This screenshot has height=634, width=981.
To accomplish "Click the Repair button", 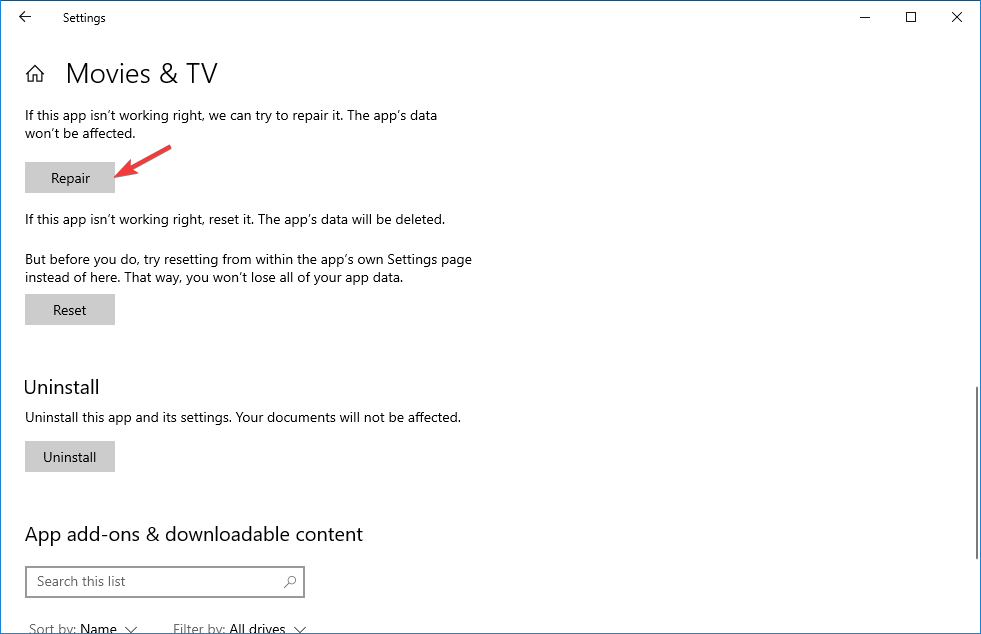I will click(70, 178).
